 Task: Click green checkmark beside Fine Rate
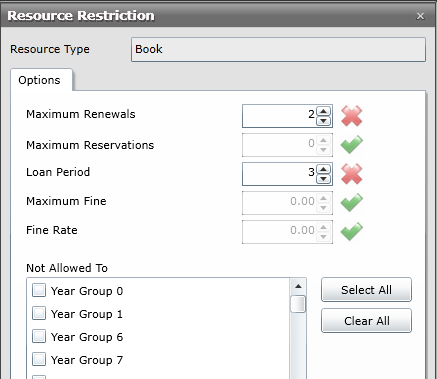[x=352, y=231]
